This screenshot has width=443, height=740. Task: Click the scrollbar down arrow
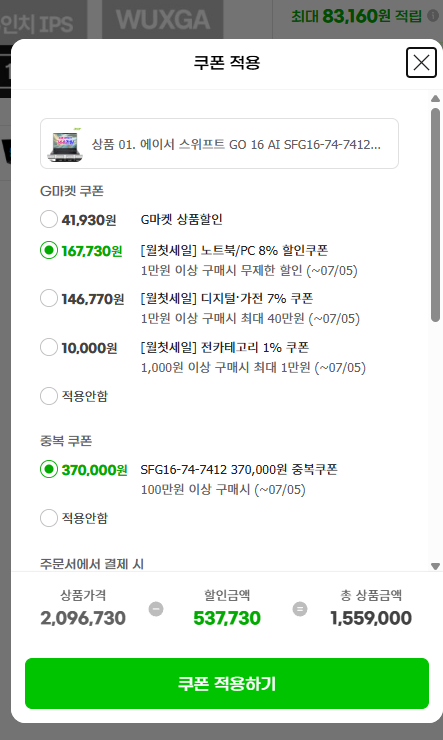click(x=435, y=566)
